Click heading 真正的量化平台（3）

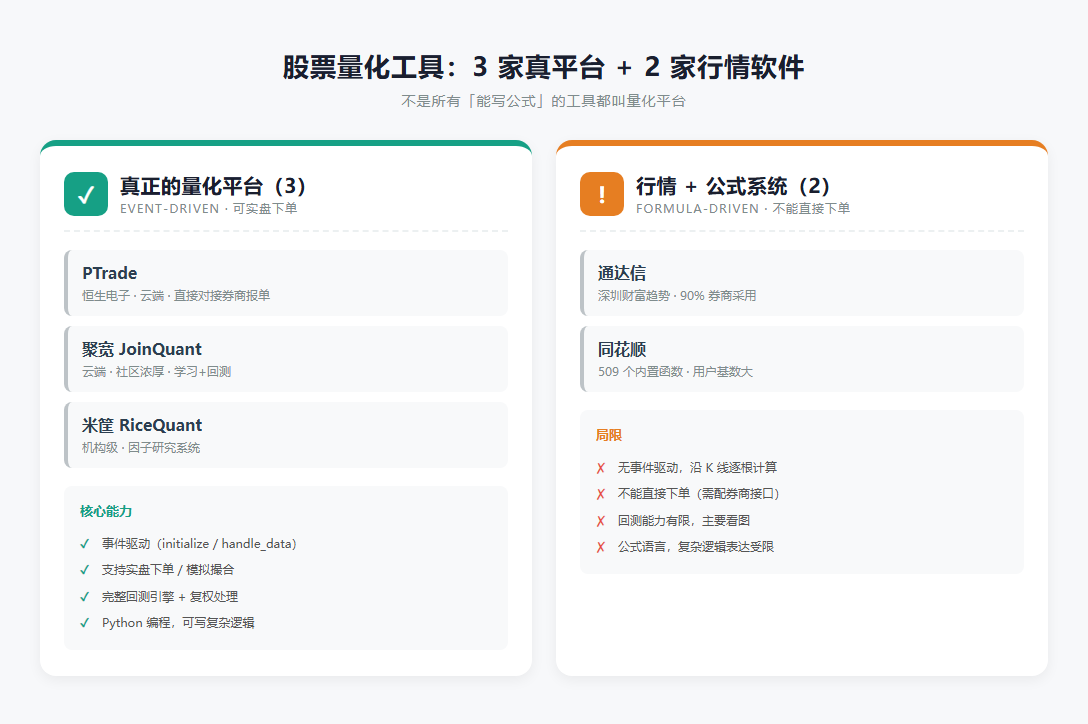pyautogui.click(x=213, y=186)
